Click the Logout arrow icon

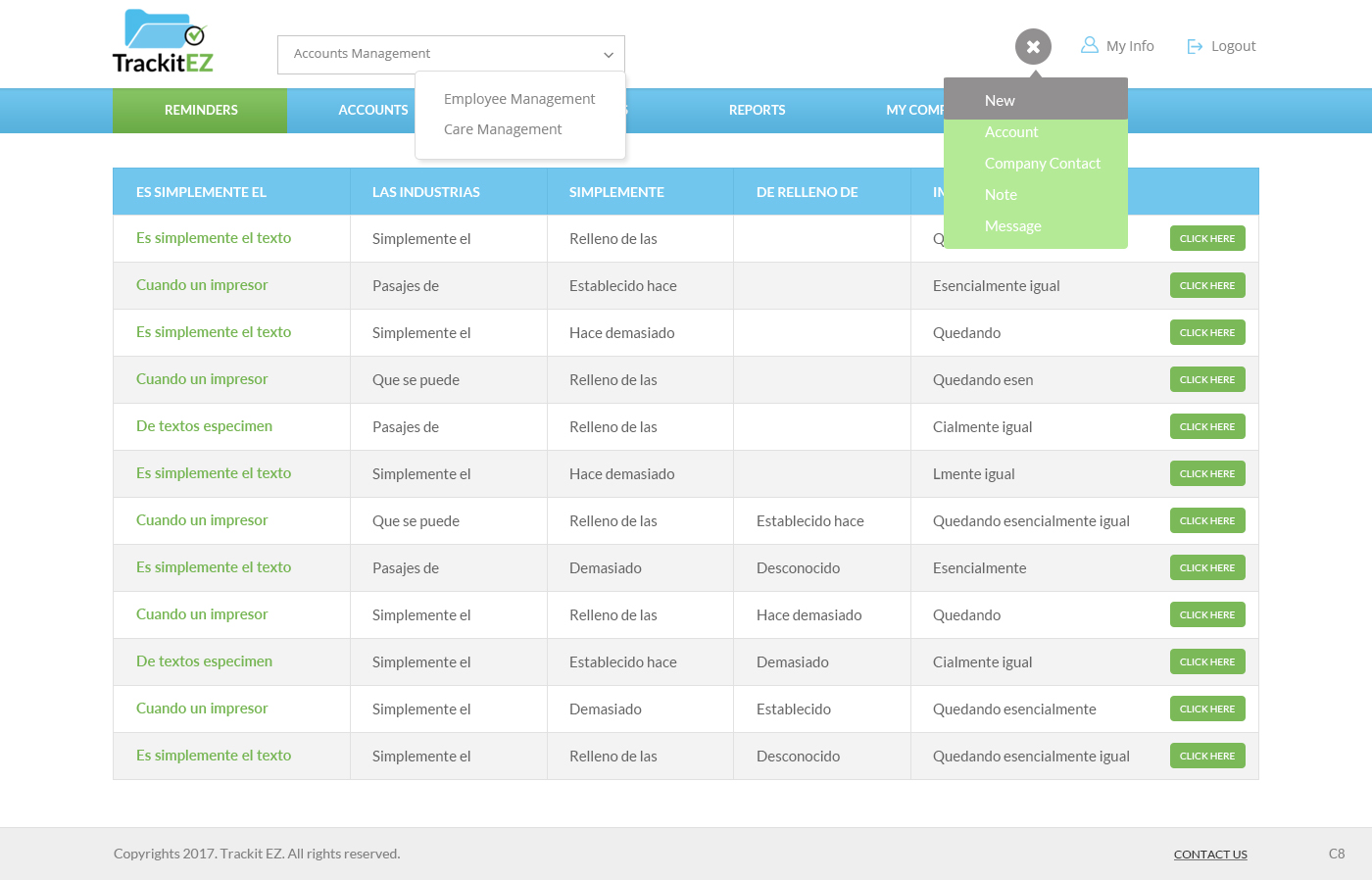click(x=1195, y=46)
